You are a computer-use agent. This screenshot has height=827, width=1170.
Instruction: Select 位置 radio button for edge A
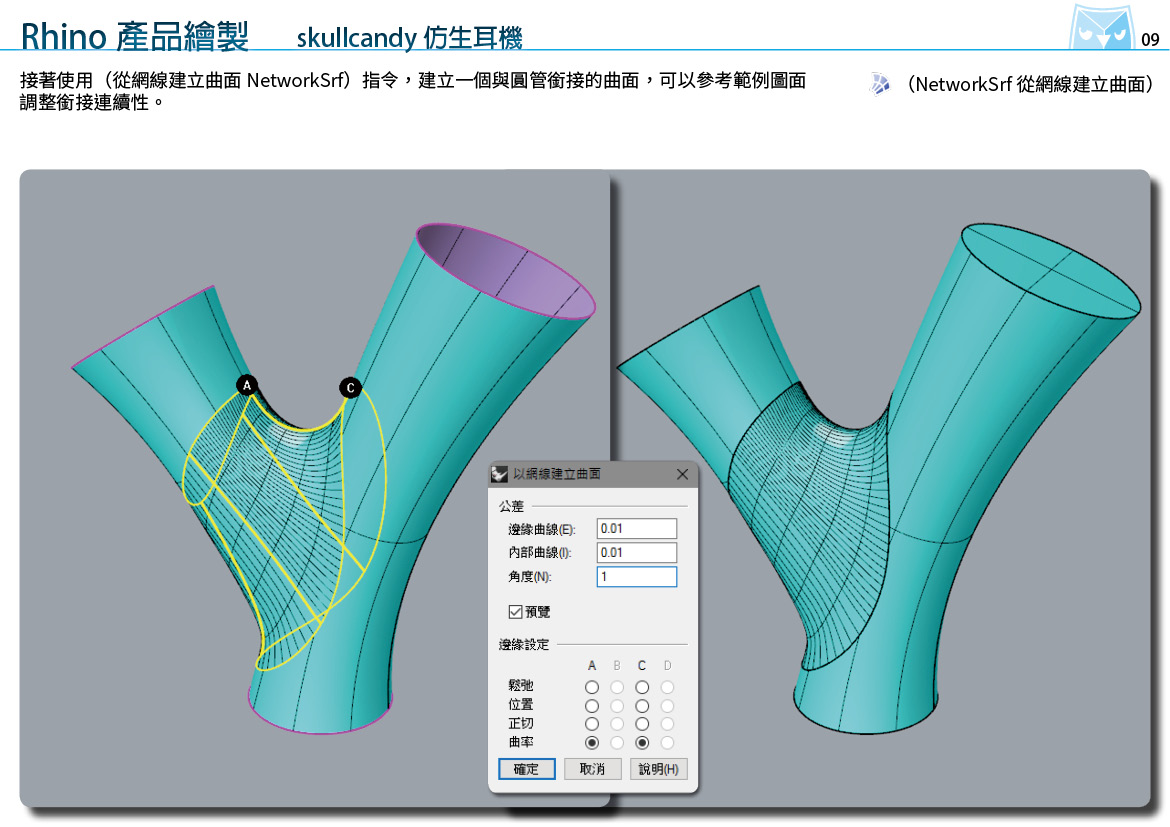592,705
